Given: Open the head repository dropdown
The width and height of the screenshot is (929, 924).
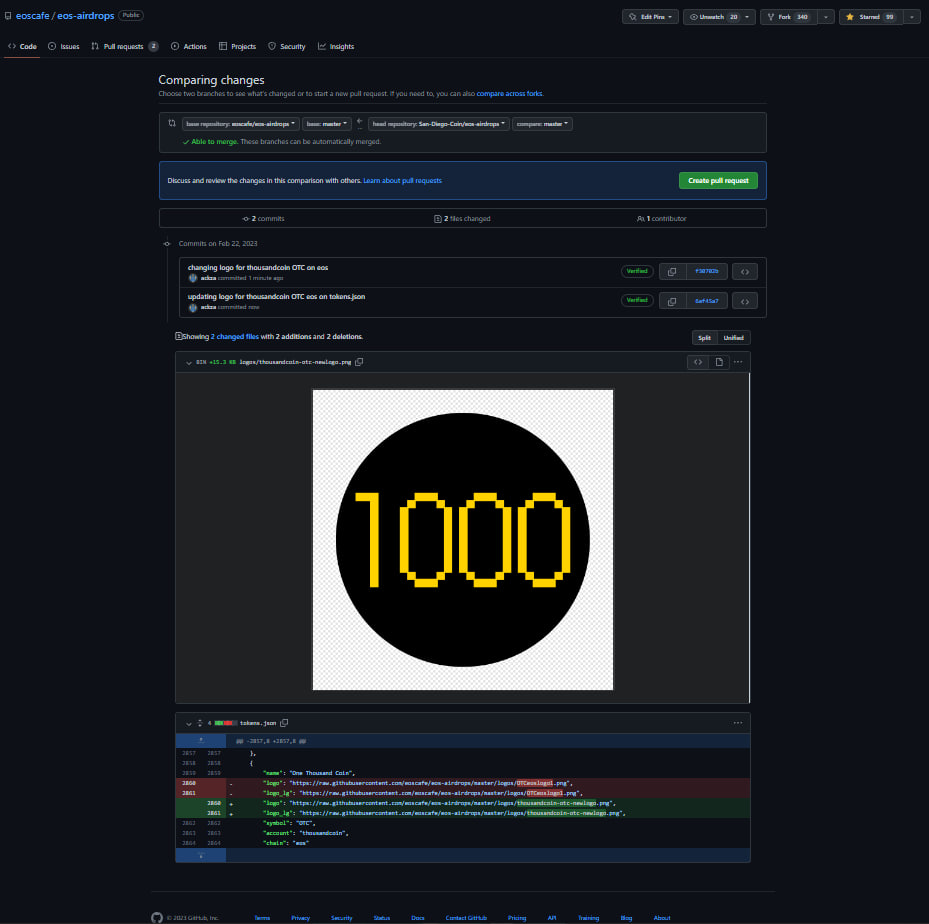Looking at the screenshot, I should [438, 124].
